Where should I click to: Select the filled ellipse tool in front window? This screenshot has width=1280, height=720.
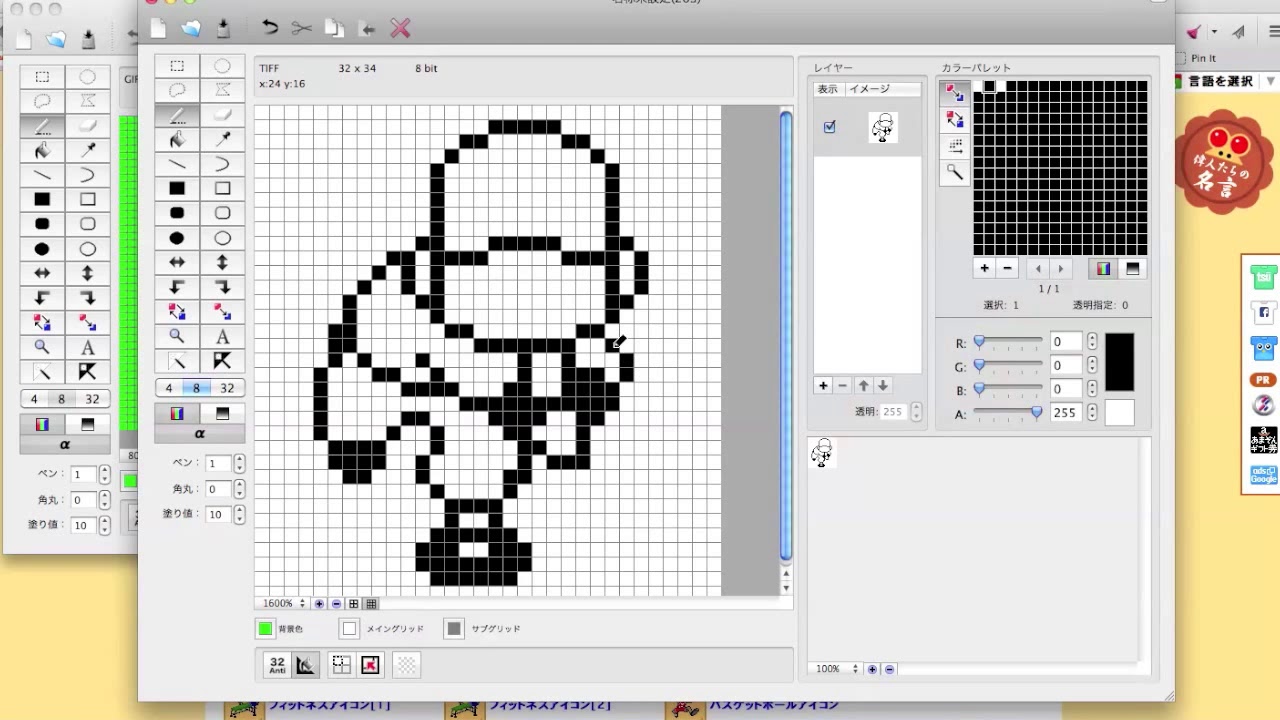[x=177, y=238]
